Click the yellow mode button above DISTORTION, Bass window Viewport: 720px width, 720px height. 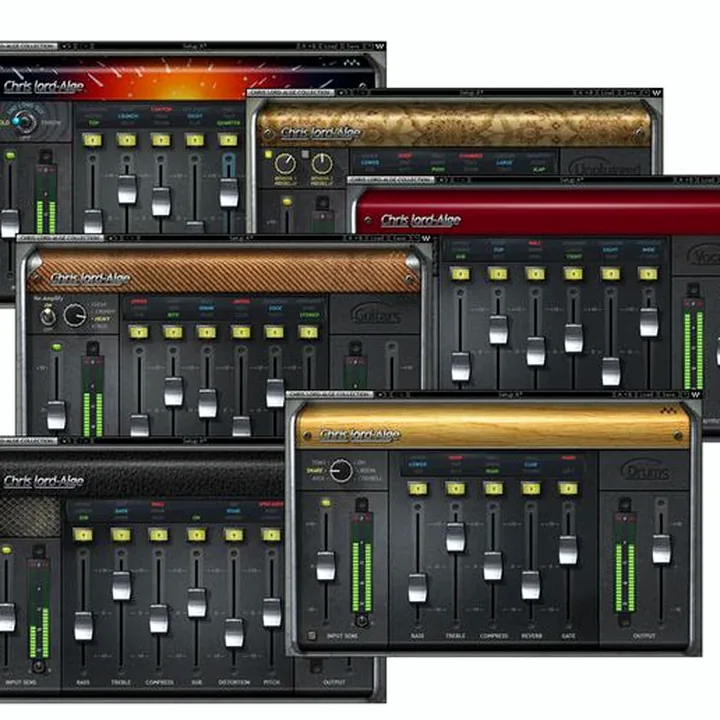tap(234, 535)
